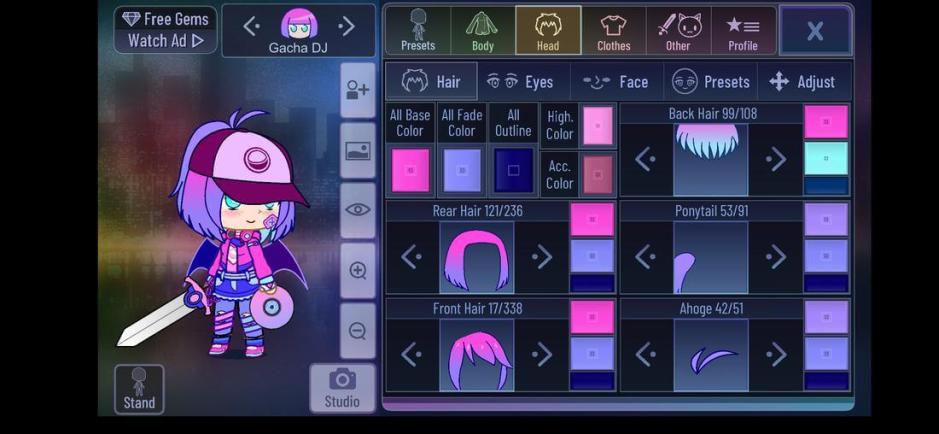Change Ponytail dark outline swatch
The image size is (939, 434).
coord(826,284)
